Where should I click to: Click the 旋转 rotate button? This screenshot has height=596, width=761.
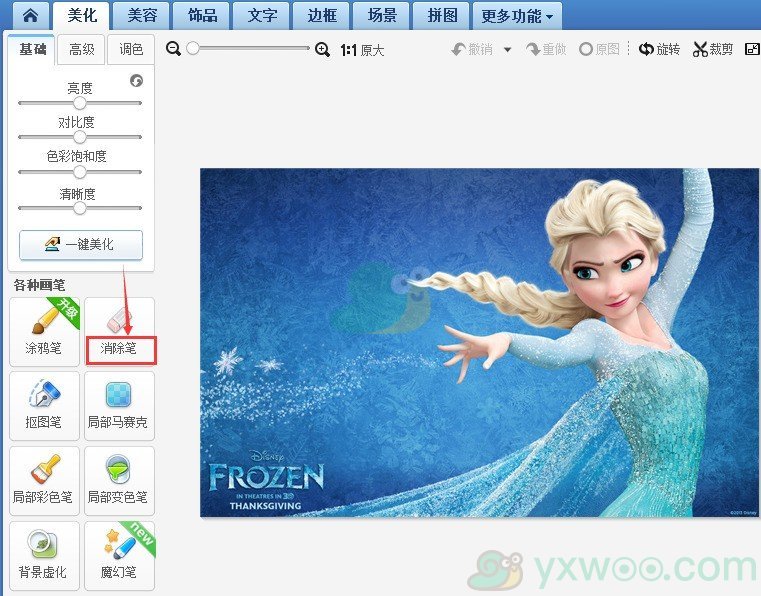coord(659,49)
